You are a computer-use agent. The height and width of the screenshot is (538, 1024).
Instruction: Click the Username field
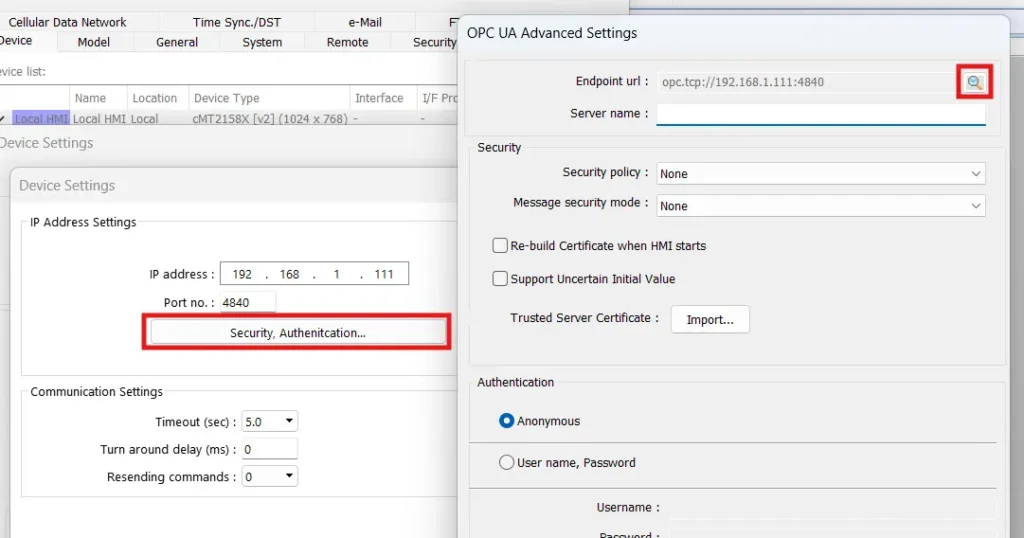tap(833, 507)
